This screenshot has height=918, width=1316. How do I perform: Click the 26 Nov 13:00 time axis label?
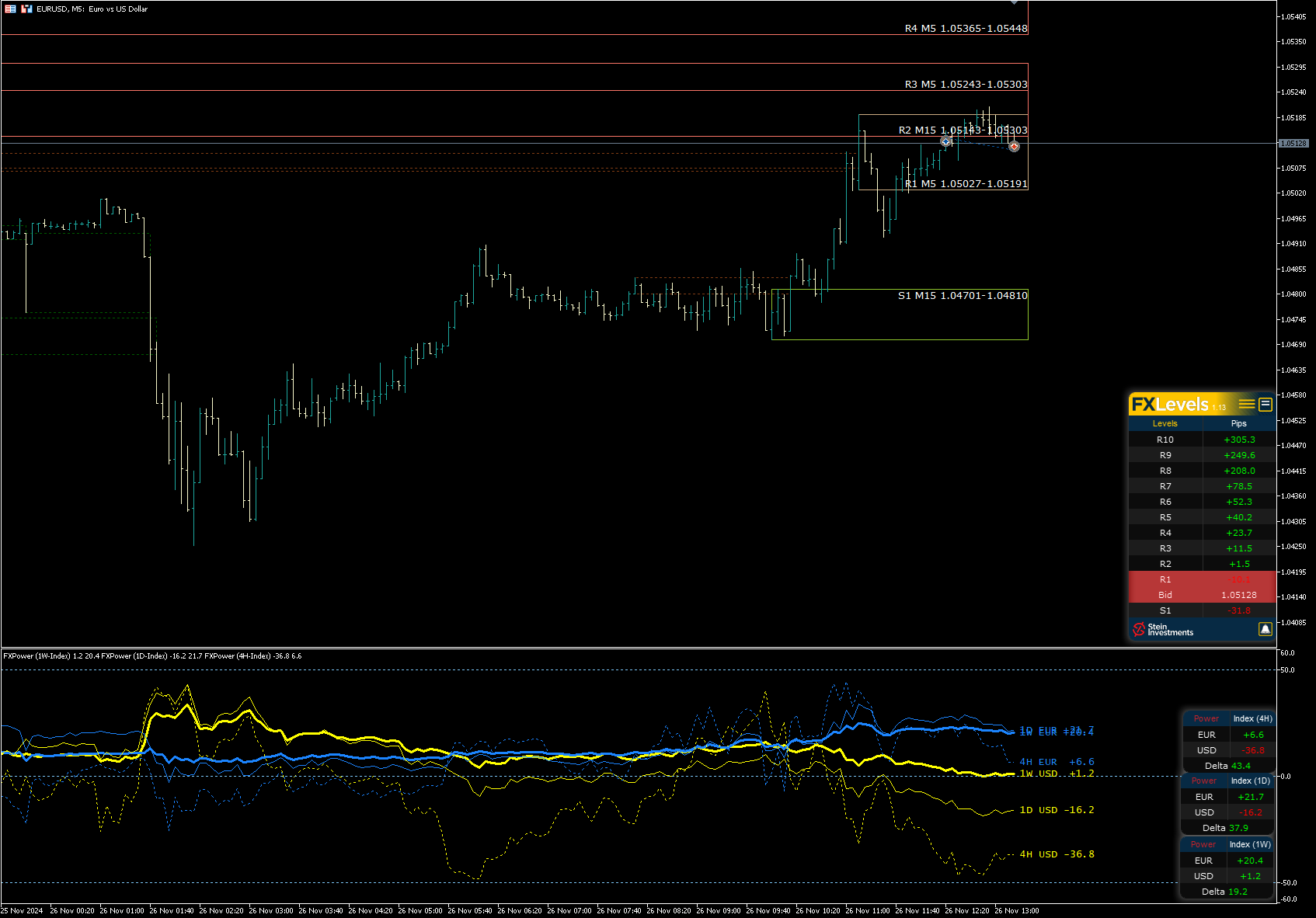coord(1017,911)
